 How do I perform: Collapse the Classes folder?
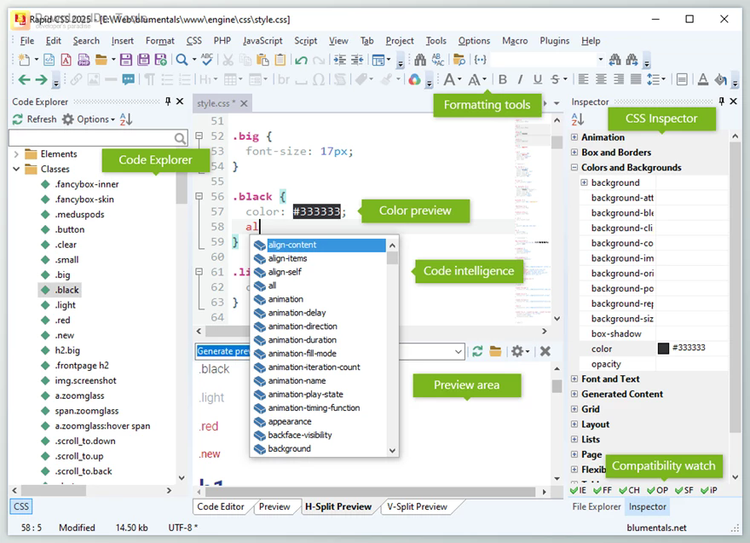point(16,169)
